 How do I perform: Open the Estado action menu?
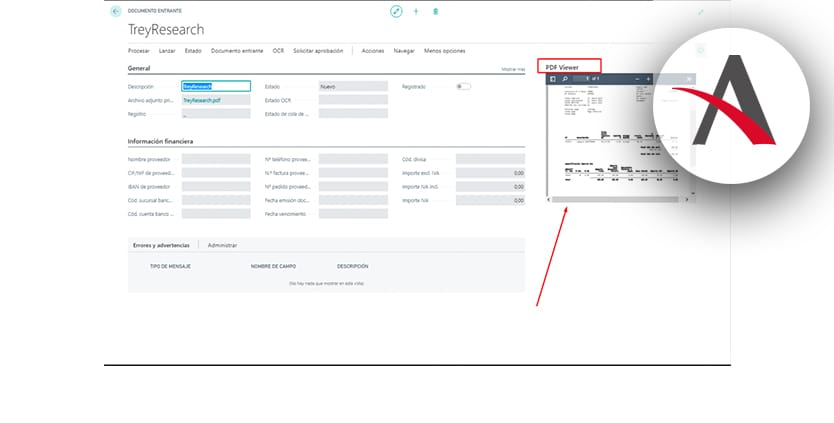[x=193, y=51]
